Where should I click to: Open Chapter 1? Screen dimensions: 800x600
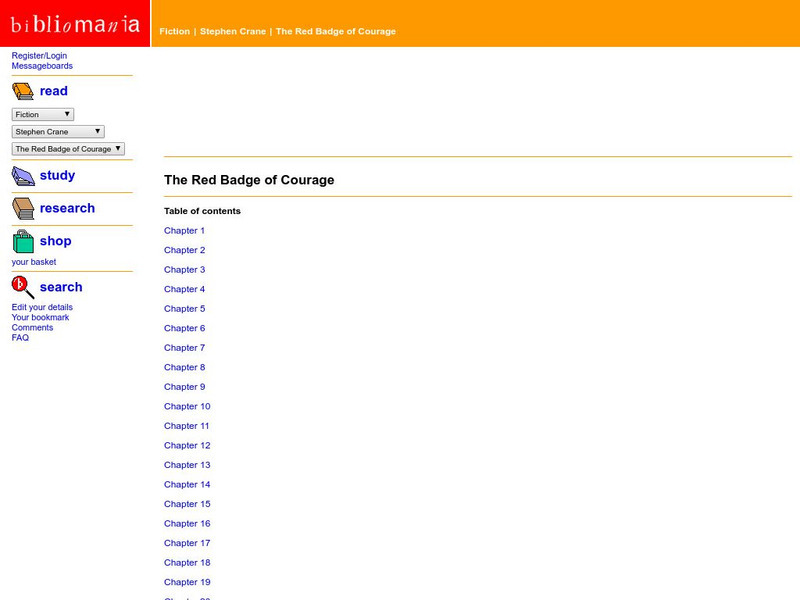tap(184, 231)
